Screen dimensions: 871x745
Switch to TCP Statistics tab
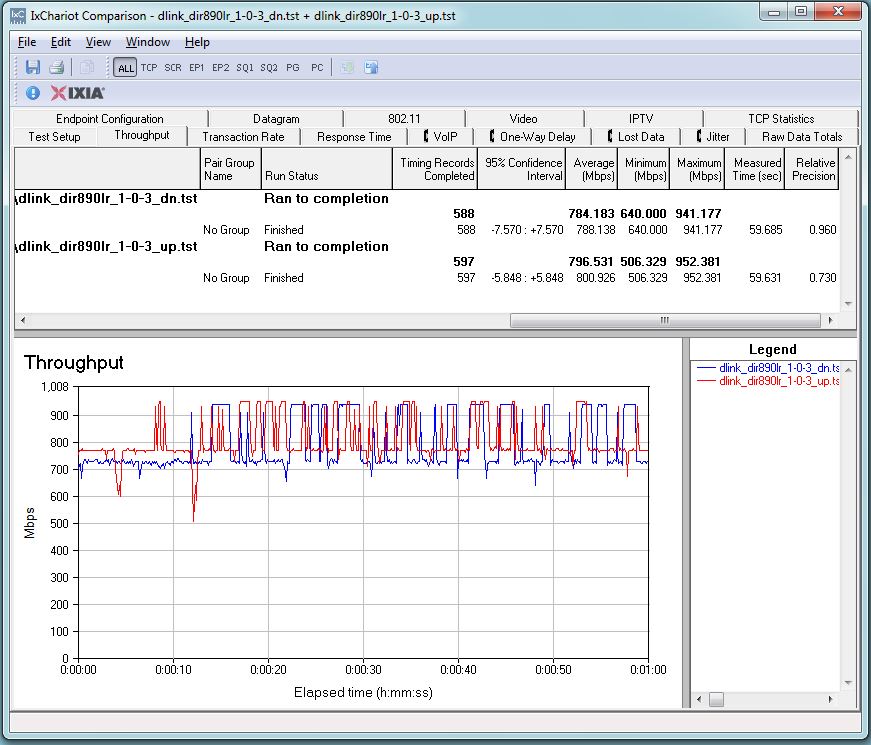tap(781, 118)
